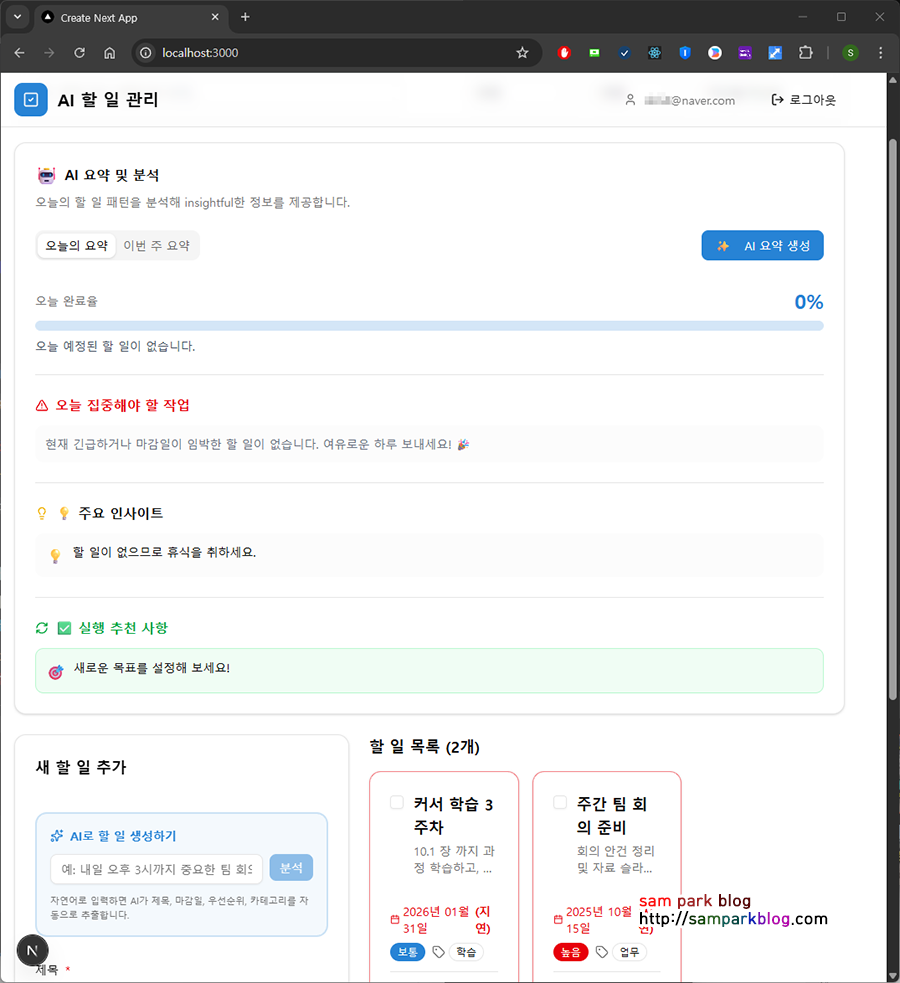The height and width of the screenshot is (983, 900).
Task: Click the 높음 priority badge
Action: pos(570,952)
